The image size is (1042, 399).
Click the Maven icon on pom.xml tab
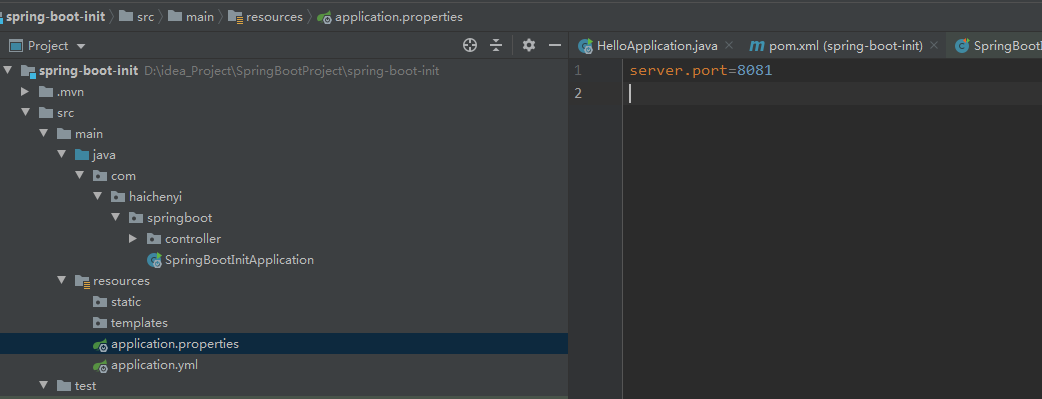756,46
